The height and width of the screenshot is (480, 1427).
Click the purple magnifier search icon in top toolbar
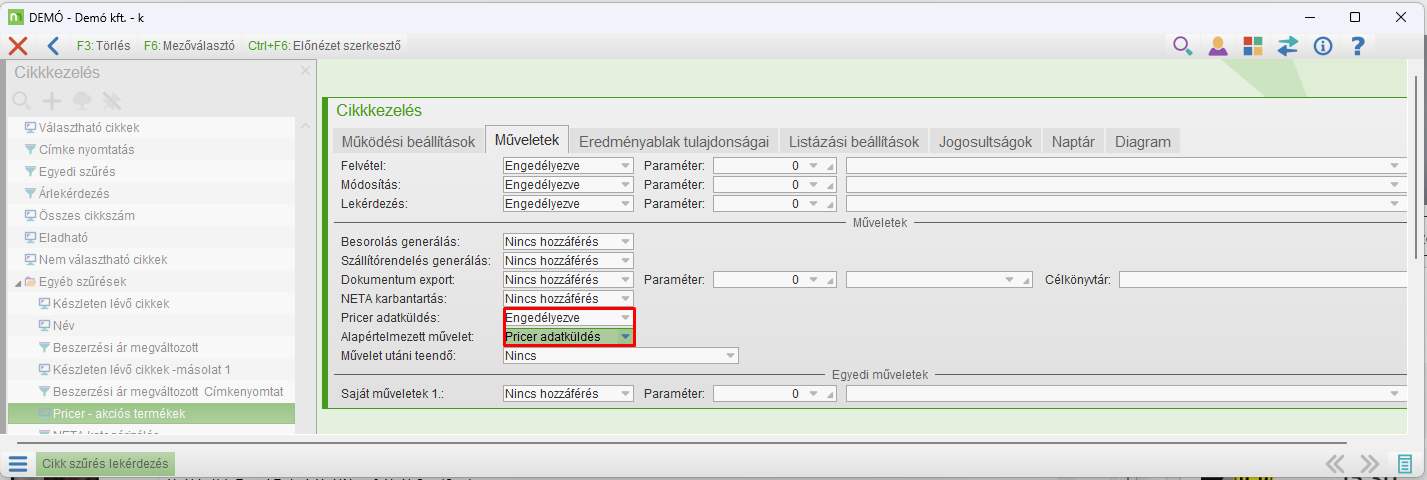click(1183, 45)
